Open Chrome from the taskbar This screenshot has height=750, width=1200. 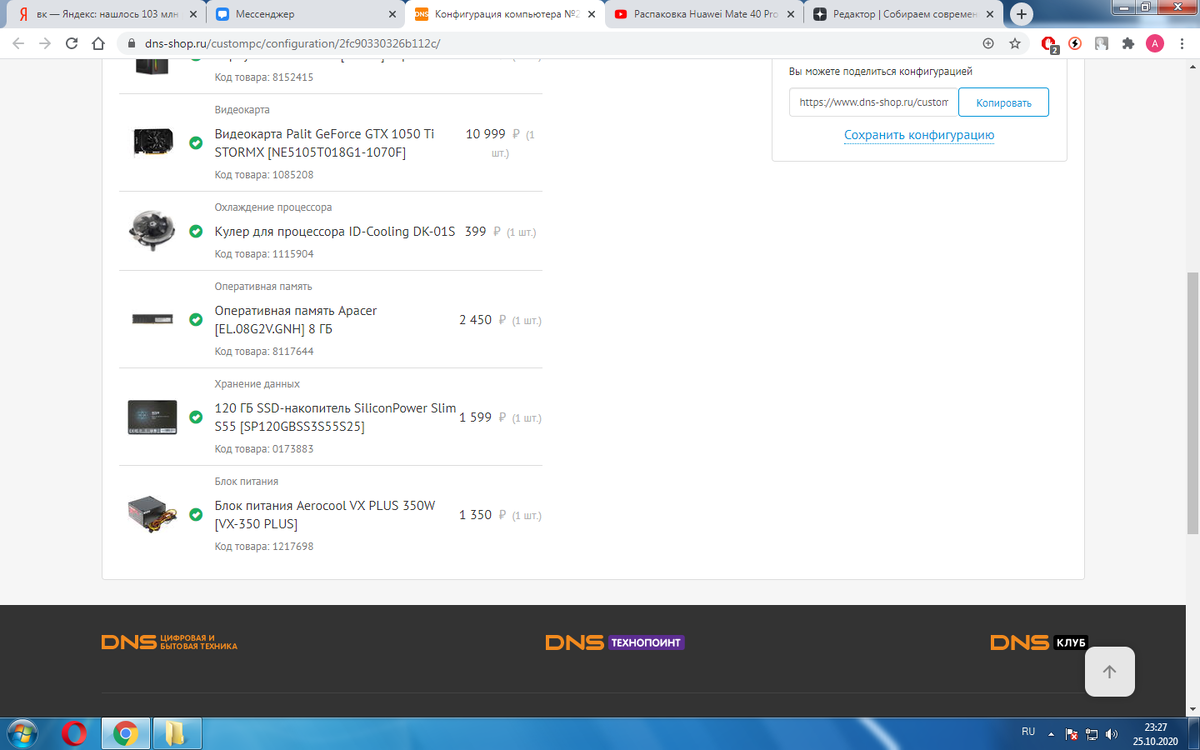(125, 733)
